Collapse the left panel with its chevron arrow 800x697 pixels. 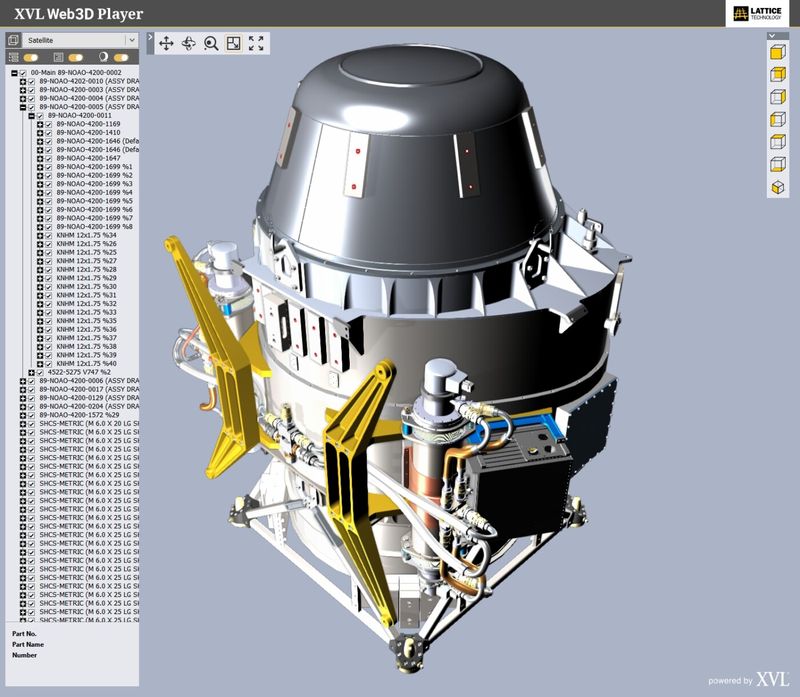click(x=151, y=37)
